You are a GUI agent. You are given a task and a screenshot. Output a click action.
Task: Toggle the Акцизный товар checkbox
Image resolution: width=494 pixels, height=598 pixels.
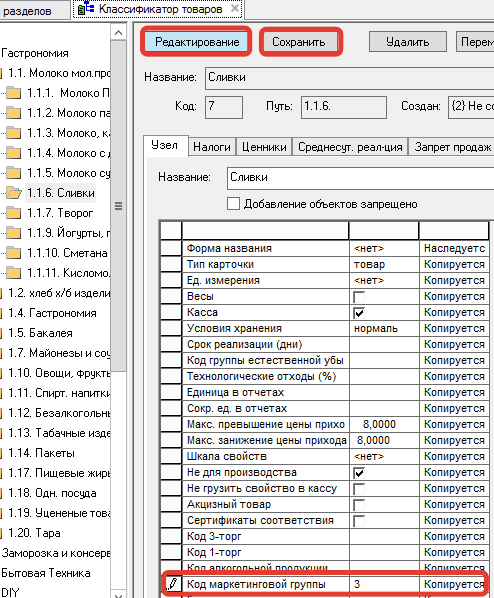click(359, 505)
